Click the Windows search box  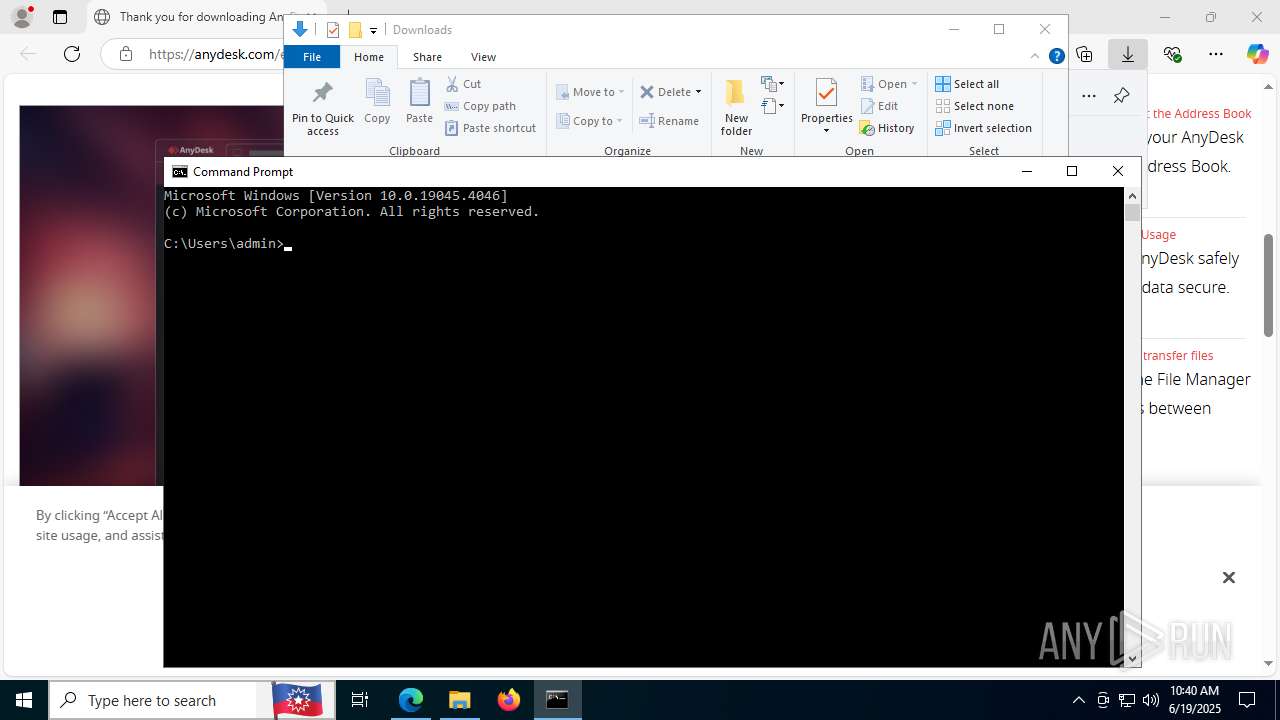160,700
